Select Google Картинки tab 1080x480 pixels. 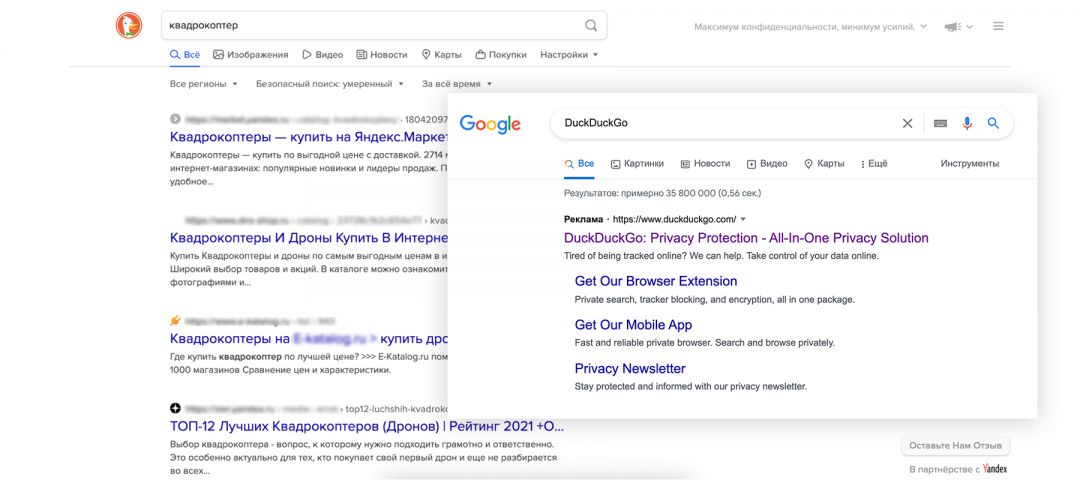coord(637,164)
